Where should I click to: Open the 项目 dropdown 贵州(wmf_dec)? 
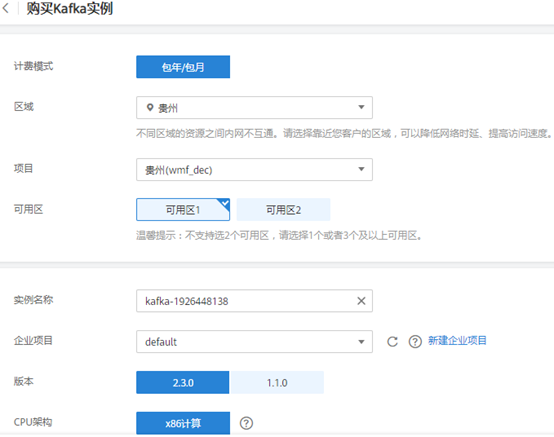click(x=254, y=170)
